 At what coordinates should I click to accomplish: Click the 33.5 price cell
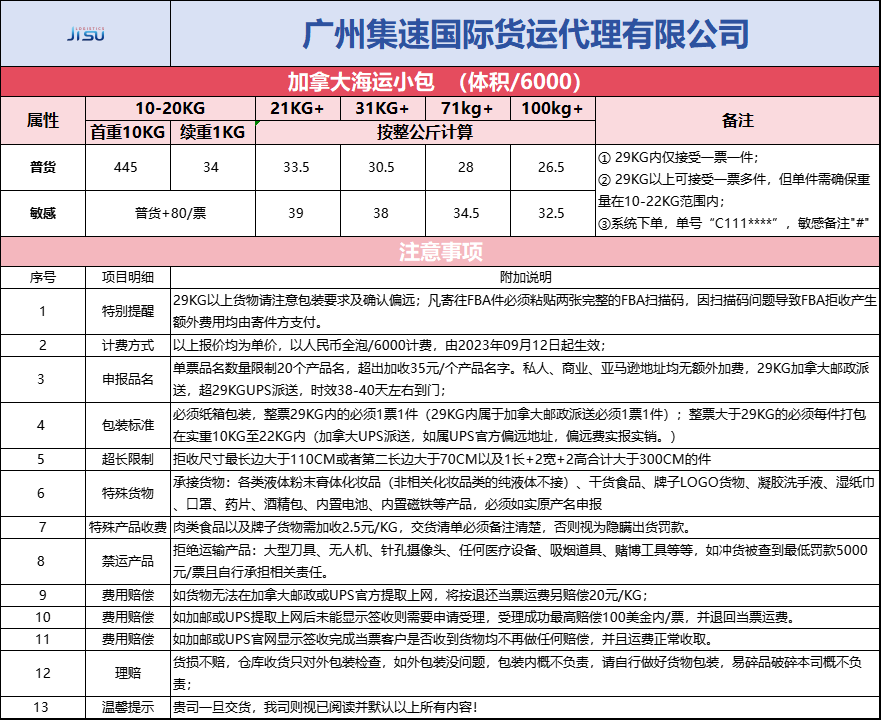point(298,167)
